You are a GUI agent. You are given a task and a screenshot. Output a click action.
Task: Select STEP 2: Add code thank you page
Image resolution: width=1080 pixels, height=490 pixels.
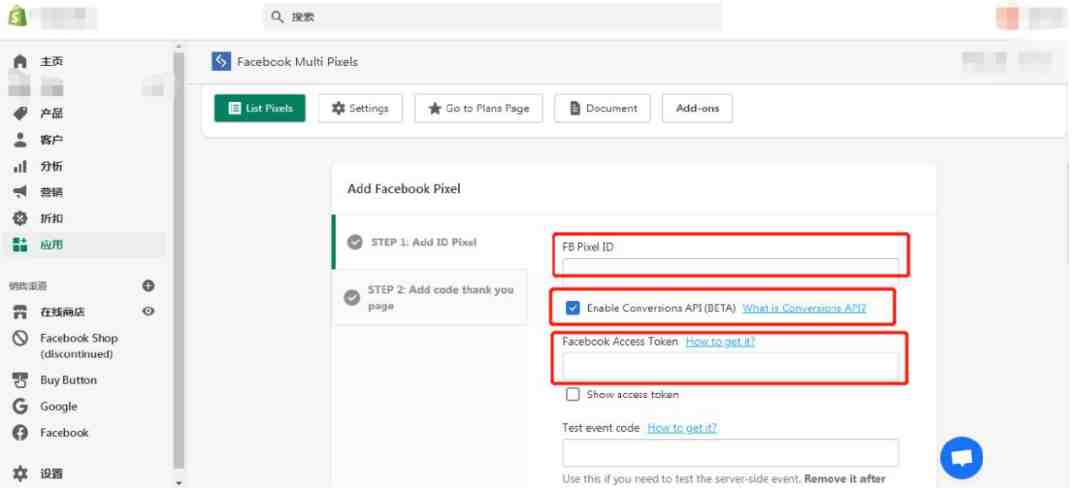click(x=430, y=297)
